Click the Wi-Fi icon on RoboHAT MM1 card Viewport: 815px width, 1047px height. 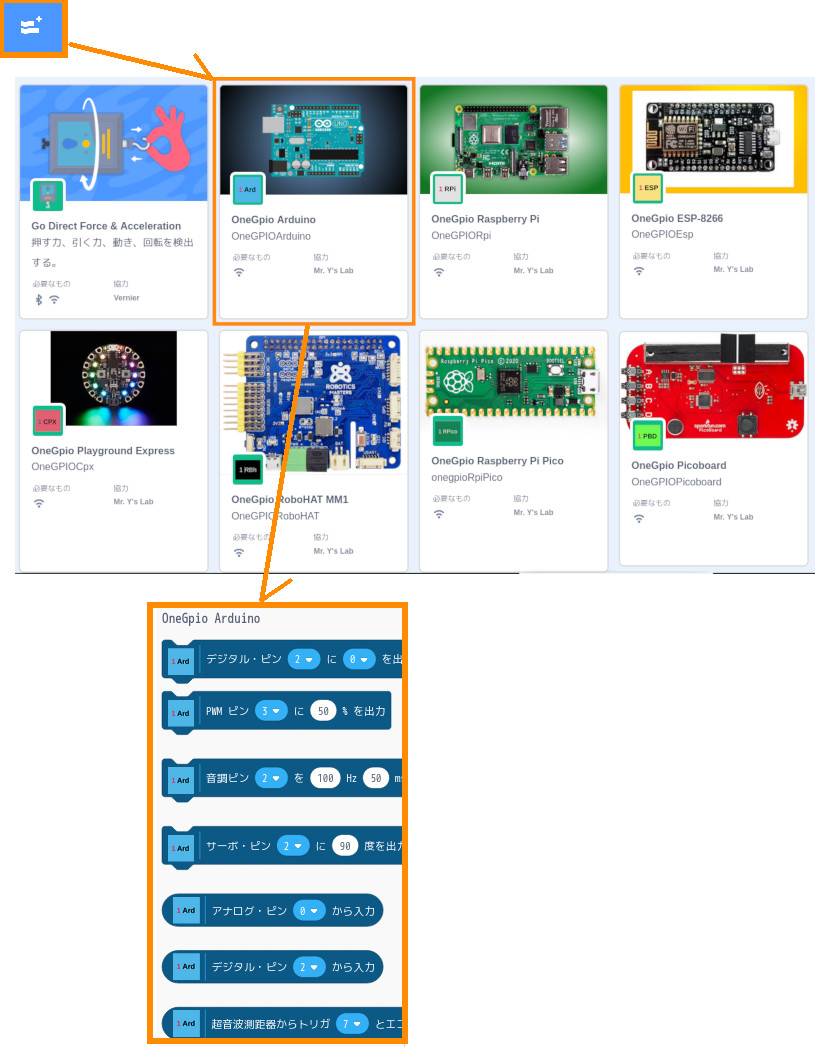click(x=239, y=553)
